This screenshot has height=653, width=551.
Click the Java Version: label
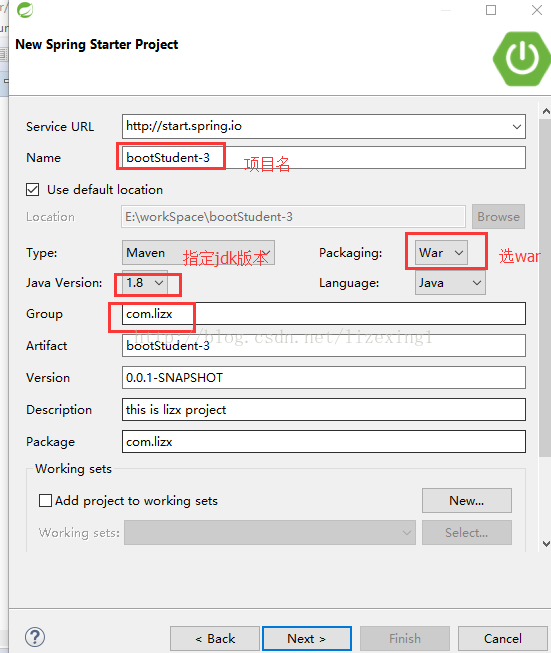tap(64, 283)
